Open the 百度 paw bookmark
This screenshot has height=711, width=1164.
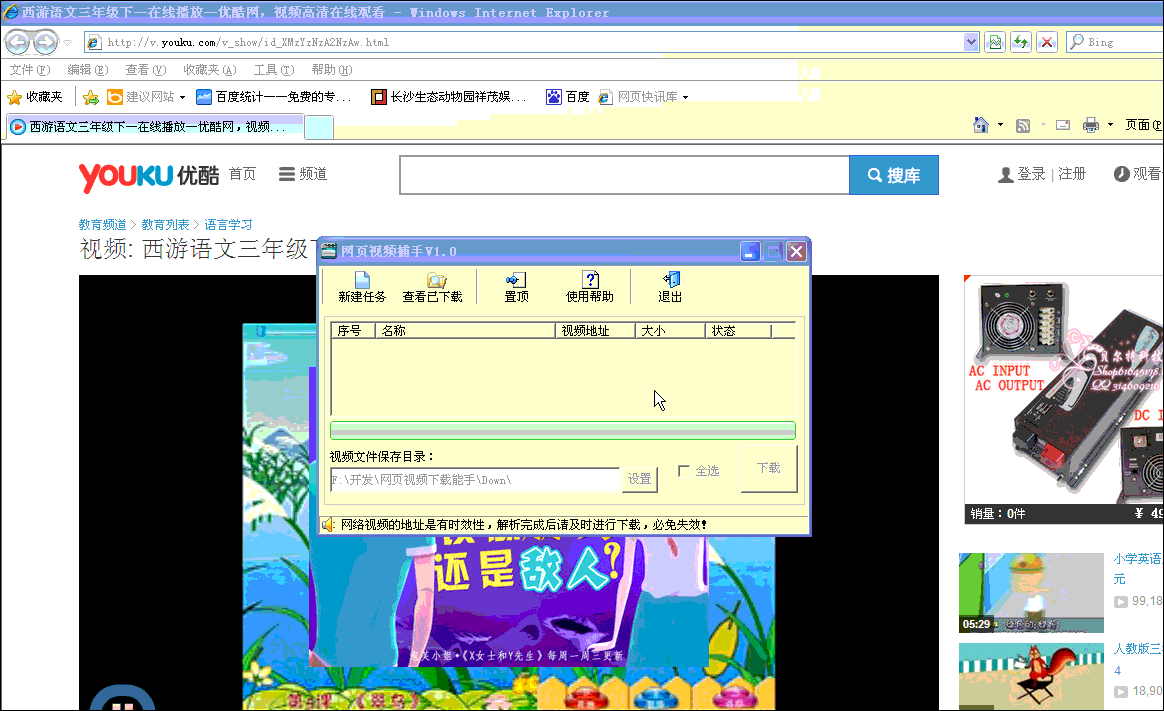(568, 96)
